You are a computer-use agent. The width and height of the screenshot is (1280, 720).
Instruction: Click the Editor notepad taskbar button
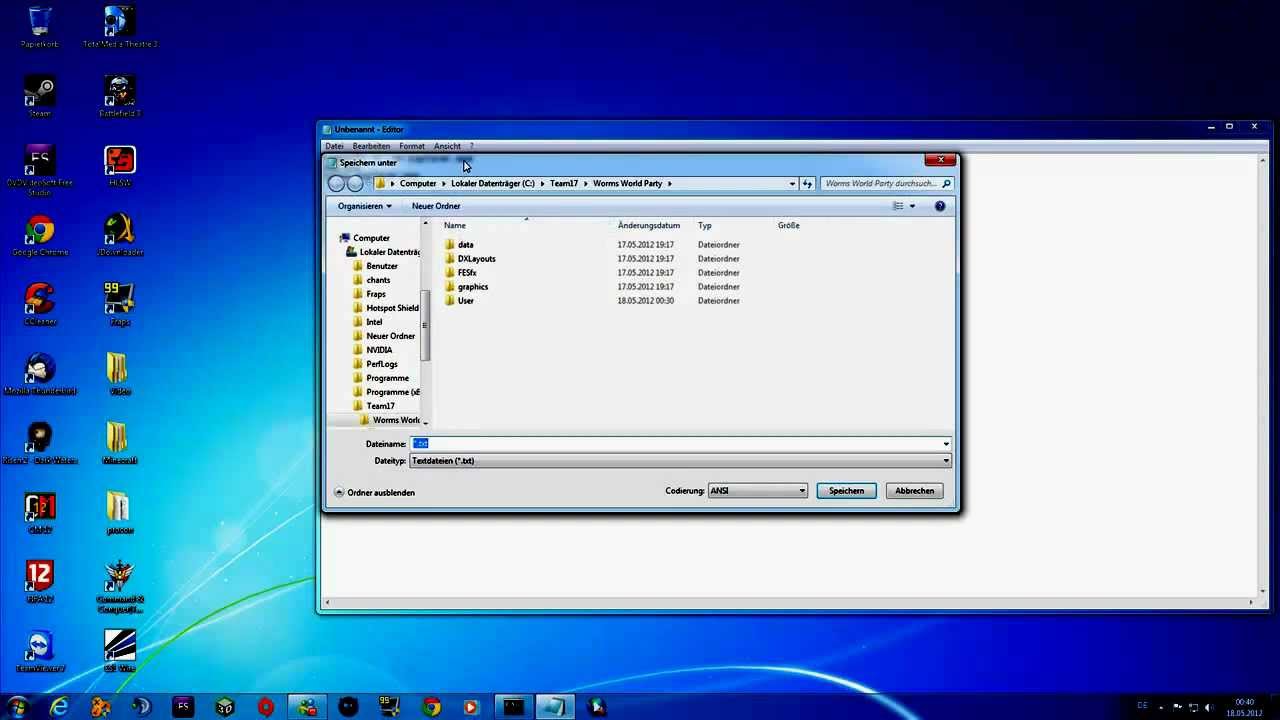554,707
